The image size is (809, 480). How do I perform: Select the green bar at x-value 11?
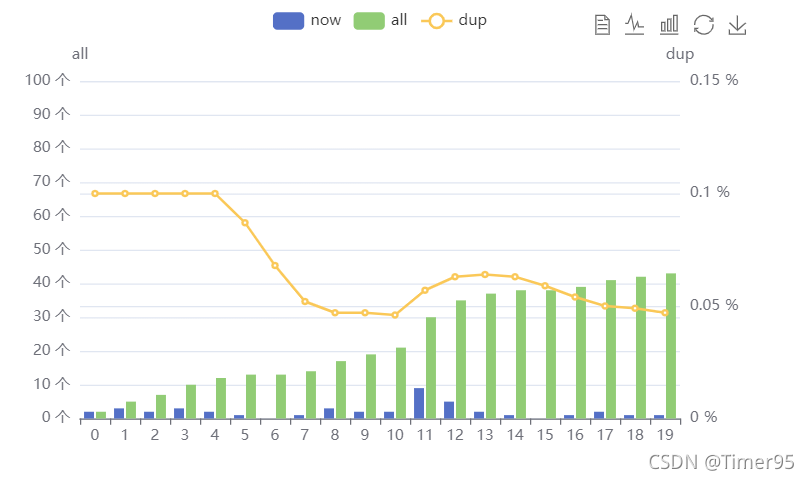click(x=431, y=367)
